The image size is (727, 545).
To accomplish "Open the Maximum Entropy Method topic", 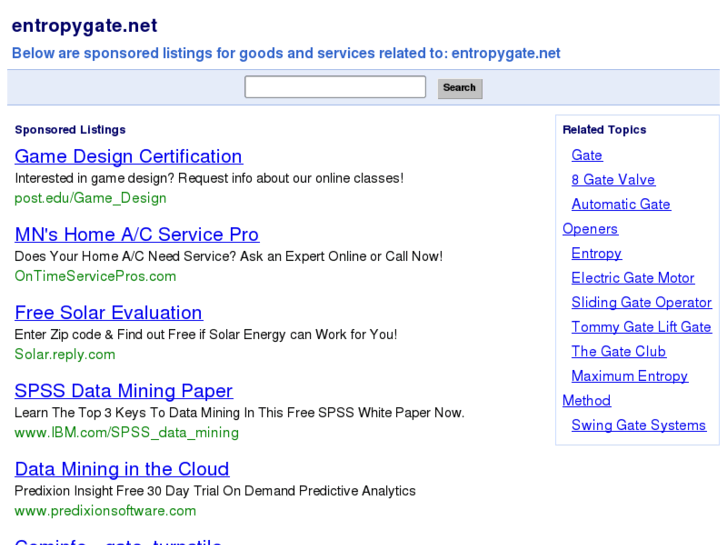I will [x=629, y=376].
